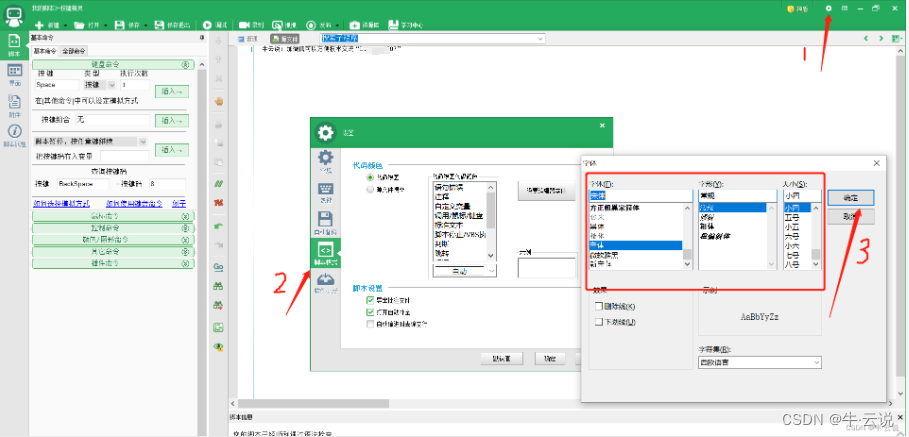Click Save and Exit (保存退出) toolbar button
The height and width of the screenshot is (437, 909).
click(174, 26)
